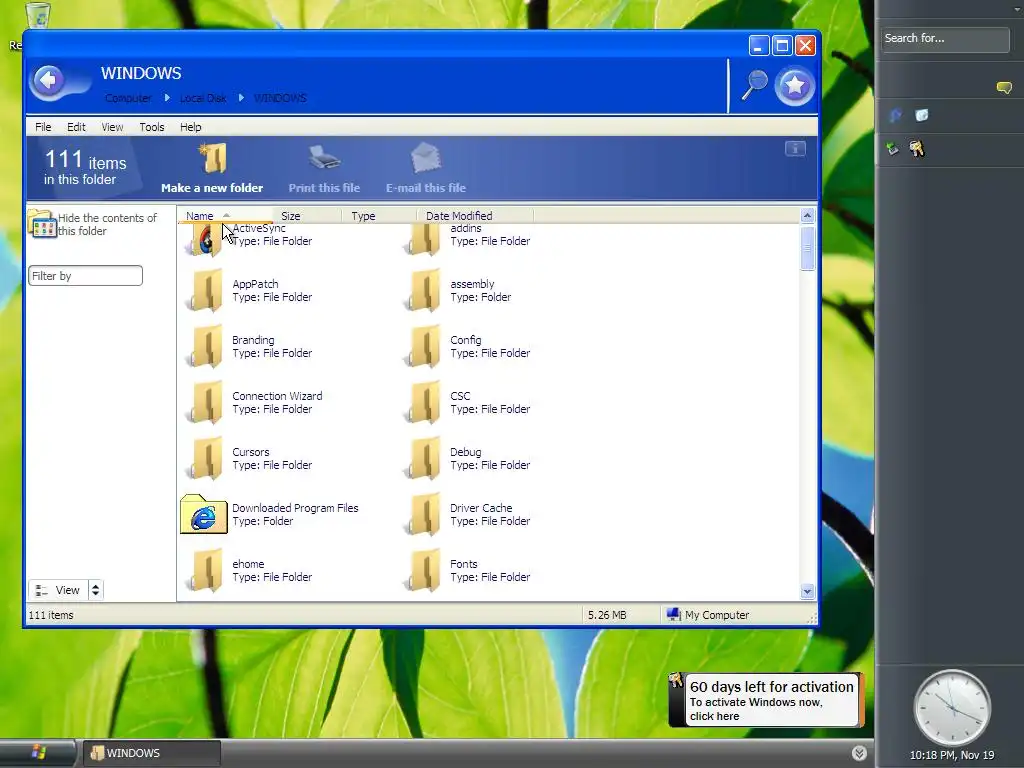Click the keys icon in the sidebar

pos(917,149)
